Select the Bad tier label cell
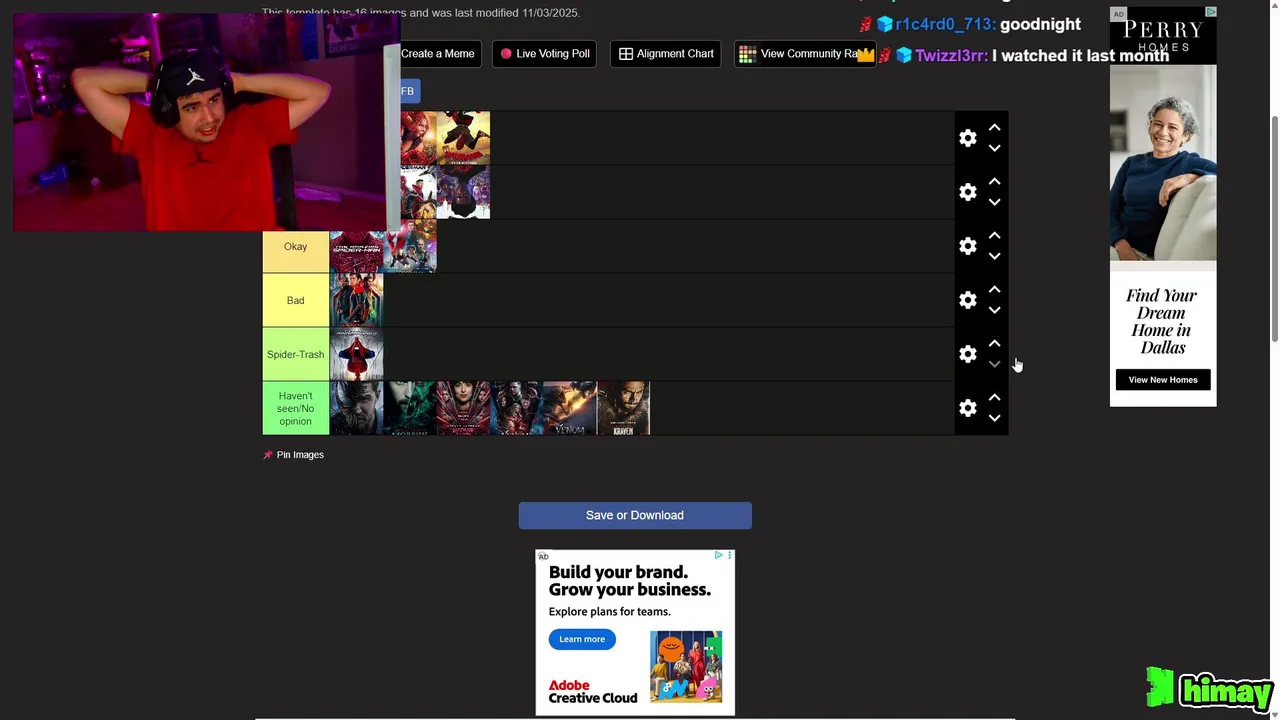Image resolution: width=1280 pixels, height=720 pixels. [295, 300]
